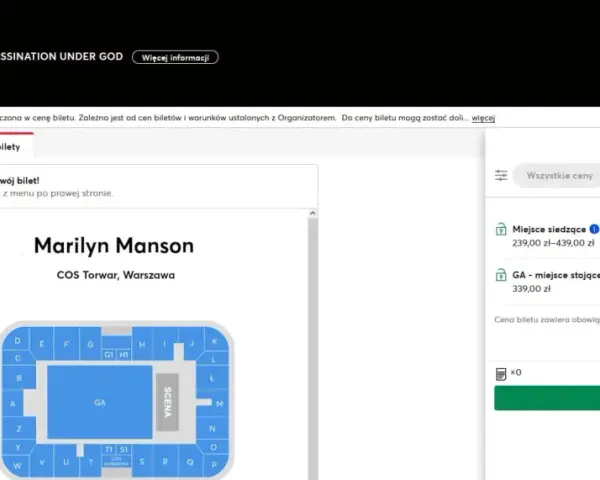Choose section C on the seat map
The image size is (600, 480).
[x=17, y=358]
